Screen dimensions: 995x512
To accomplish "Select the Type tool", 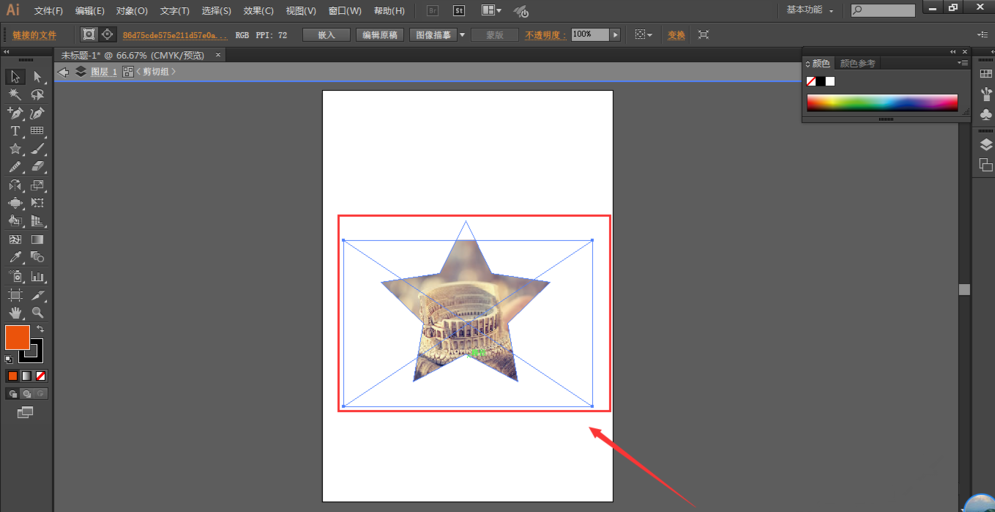I will coord(15,131).
